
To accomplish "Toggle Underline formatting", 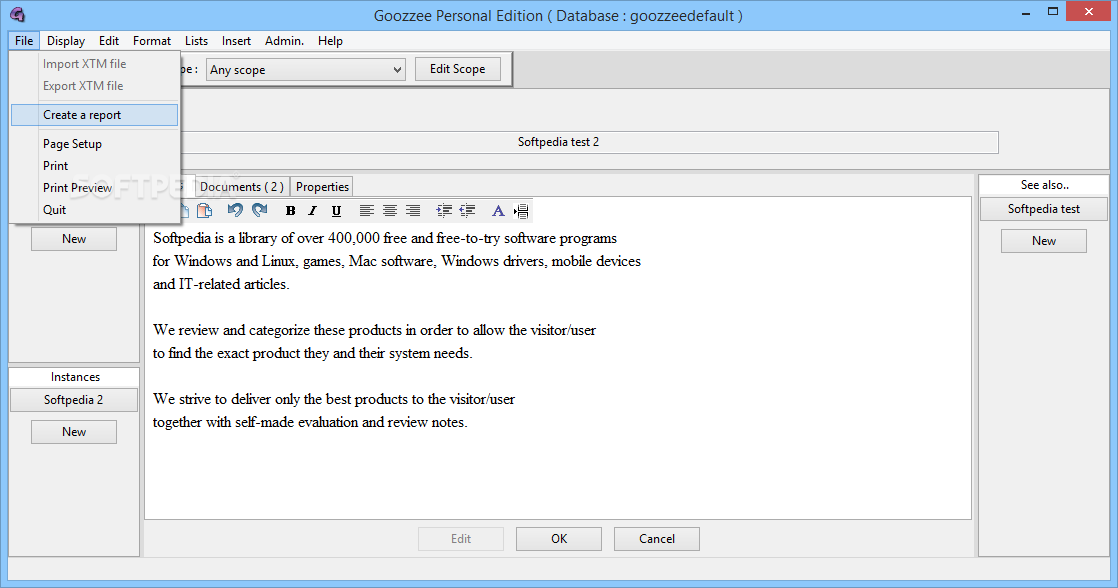I will coord(336,211).
